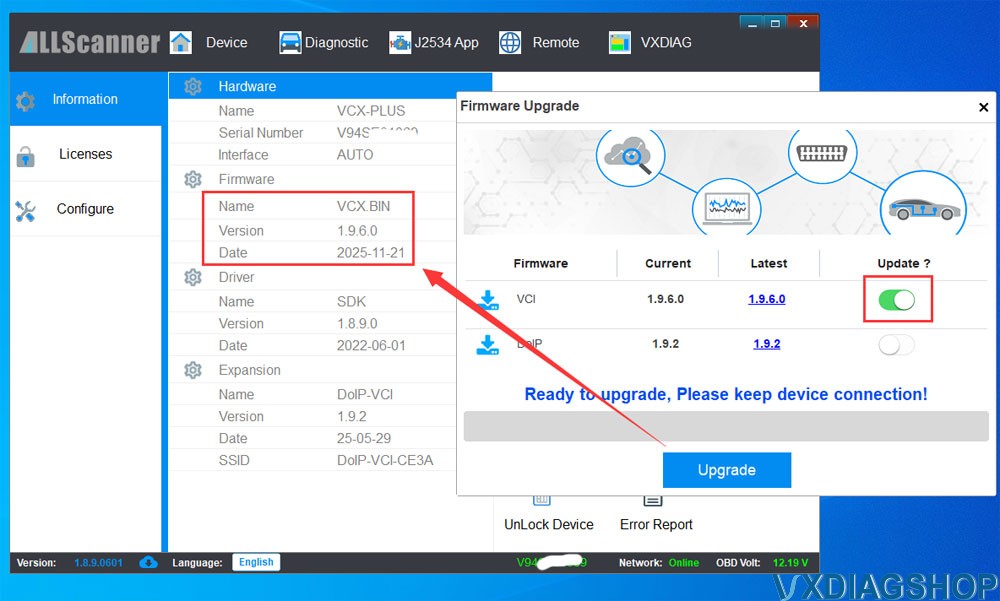Click the Hardware section header
Image resolution: width=1000 pixels, height=601 pixels.
pos(330,86)
